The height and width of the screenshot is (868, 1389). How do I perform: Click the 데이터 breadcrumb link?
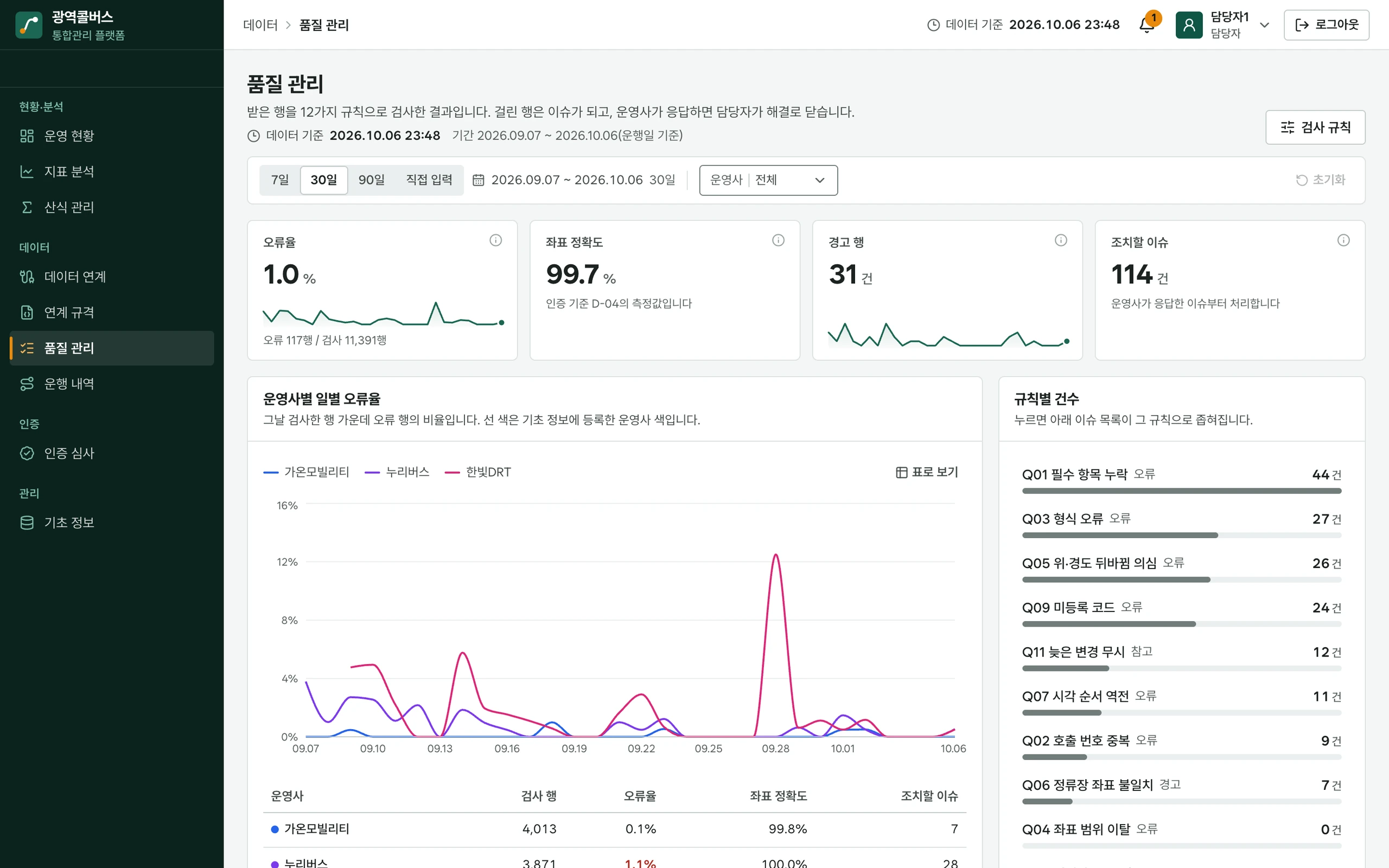pyautogui.click(x=260, y=25)
